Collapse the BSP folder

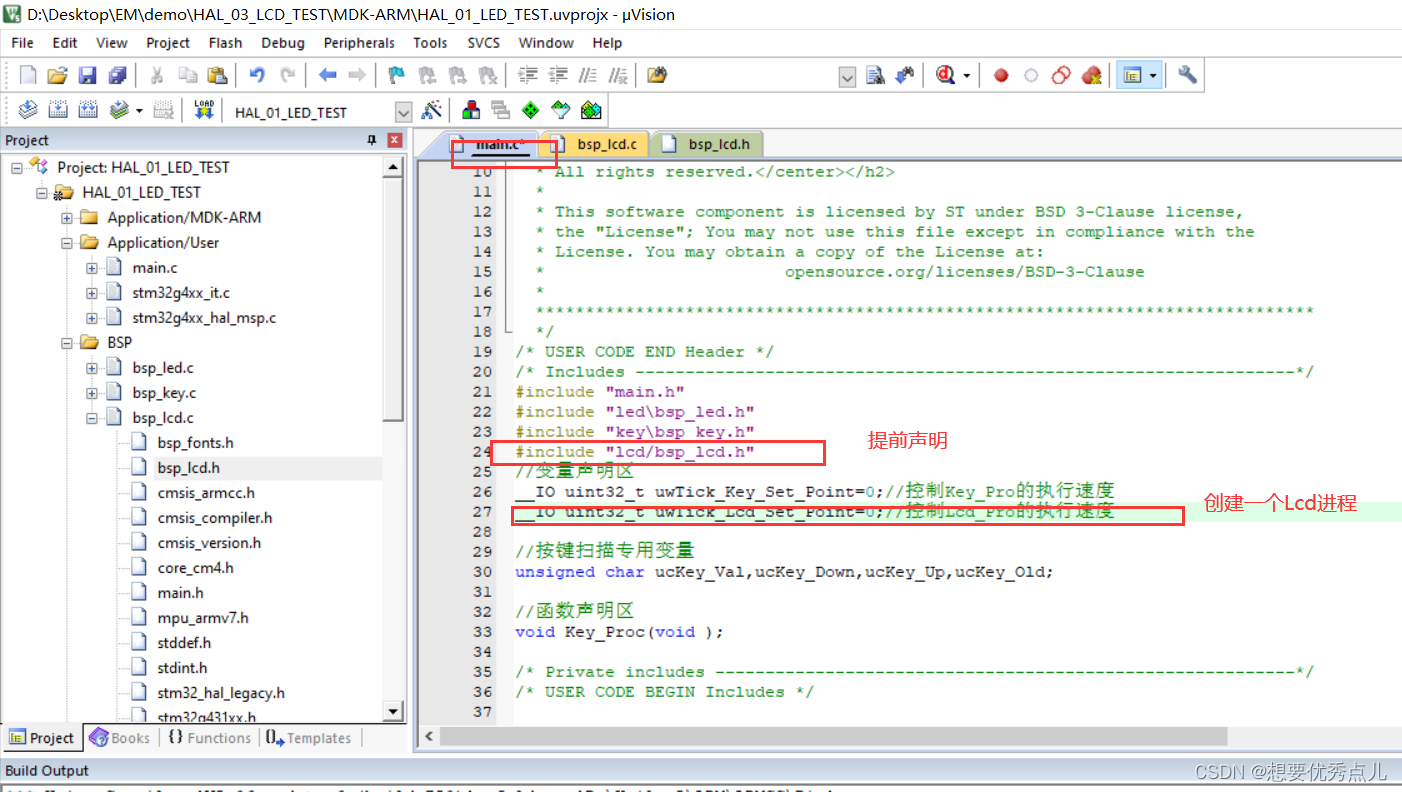pyautogui.click(x=66, y=342)
